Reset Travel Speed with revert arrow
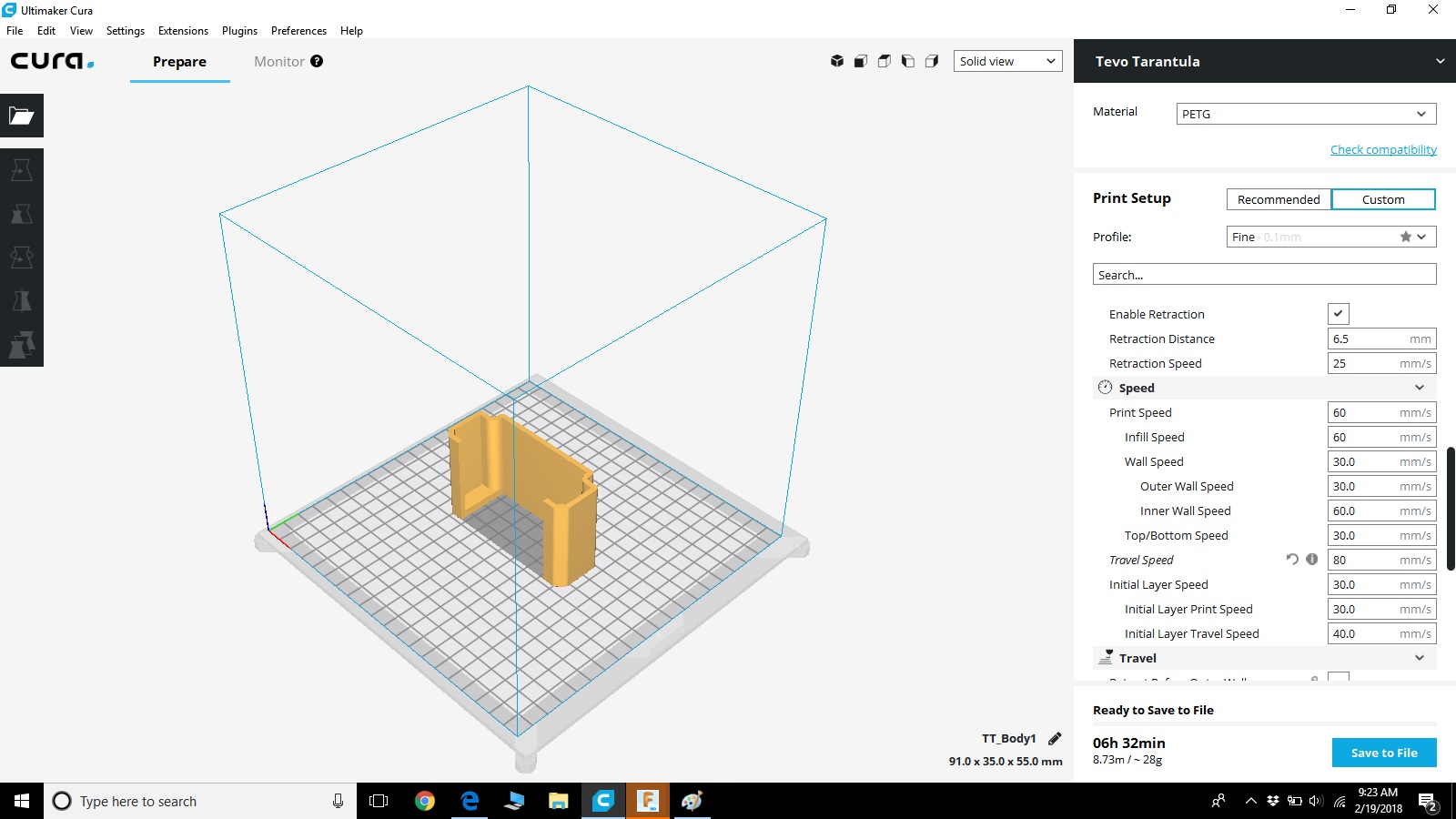 pyautogui.click(x=1292, y=560)
